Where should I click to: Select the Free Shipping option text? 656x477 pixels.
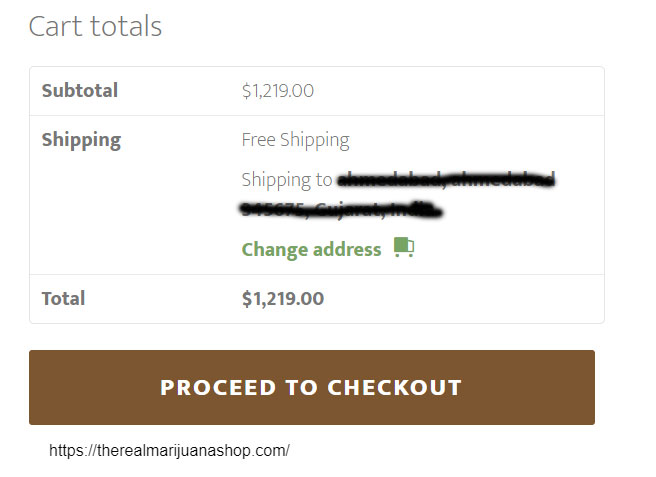295,140
